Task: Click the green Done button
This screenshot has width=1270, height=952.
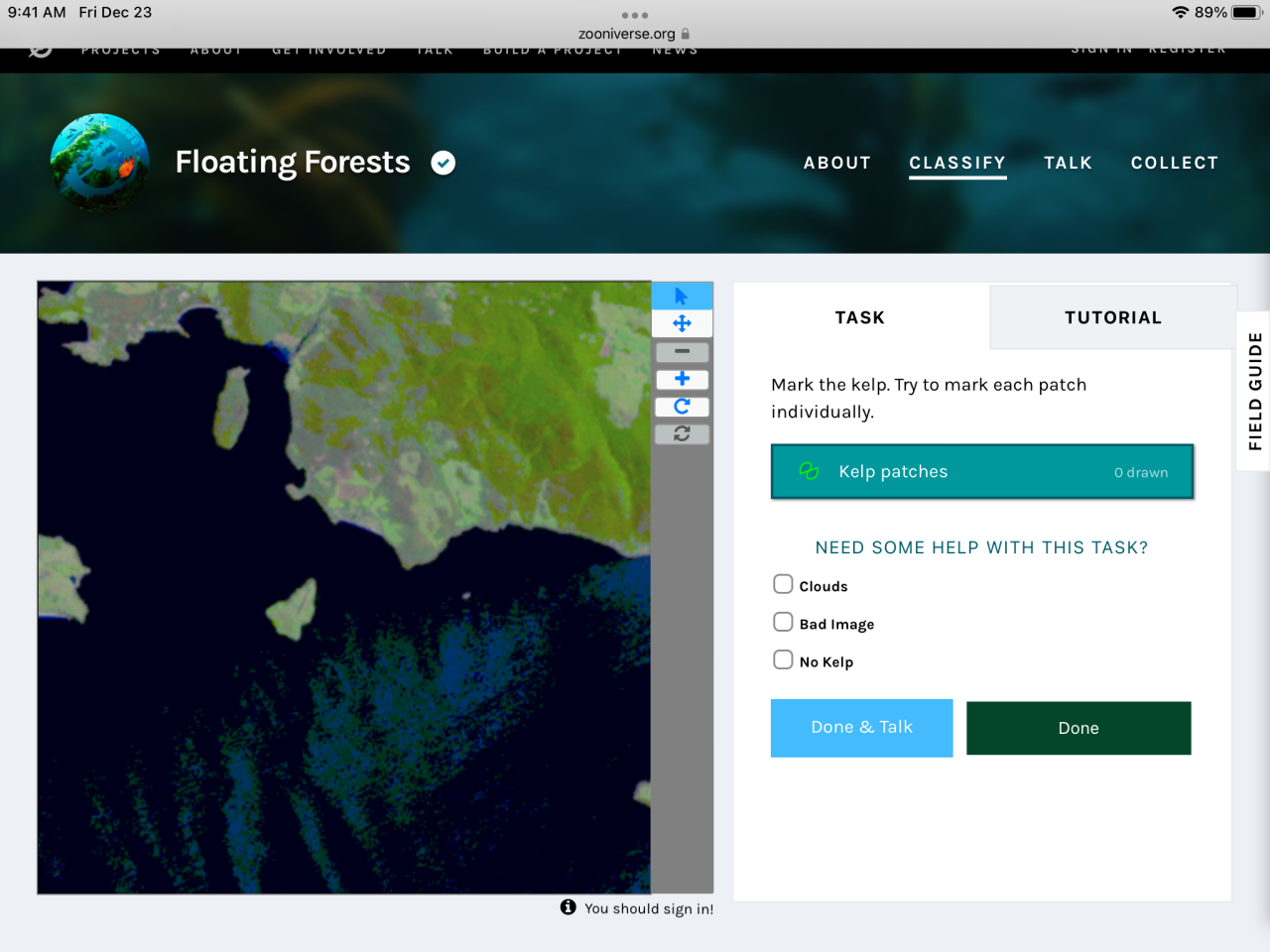Action: [x=1079, y=728]
